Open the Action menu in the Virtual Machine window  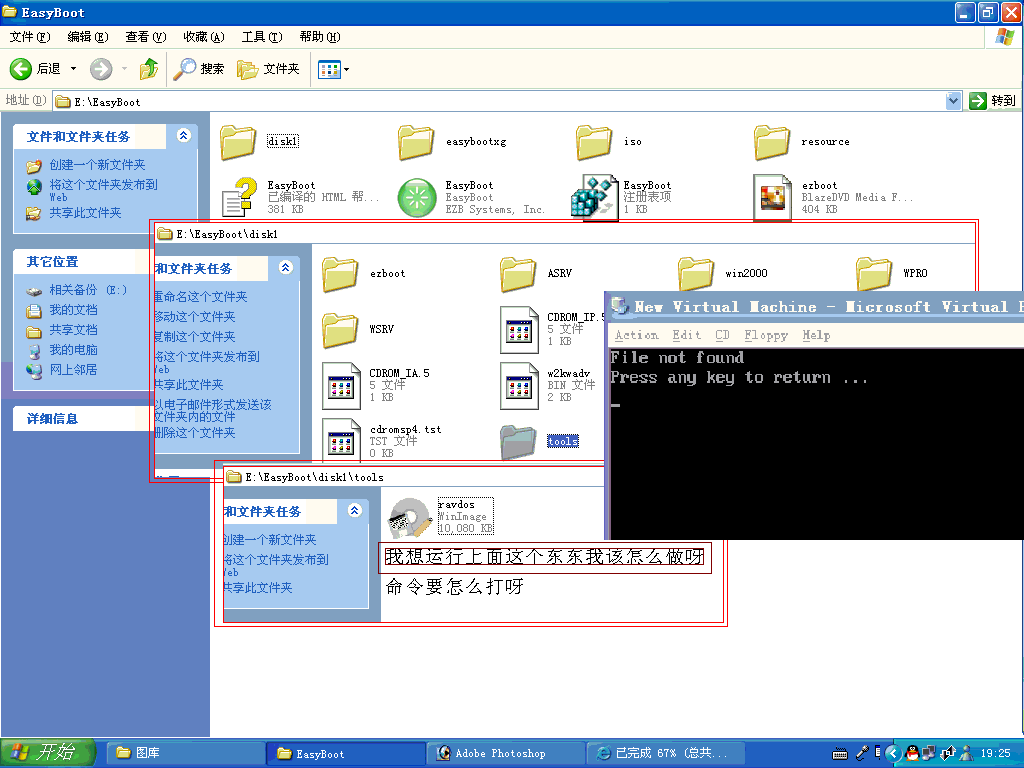(636, 335)
